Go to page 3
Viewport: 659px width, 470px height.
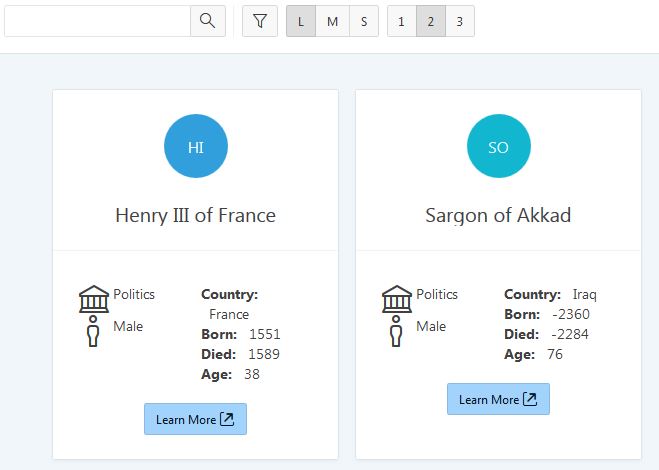coord(460,21)
